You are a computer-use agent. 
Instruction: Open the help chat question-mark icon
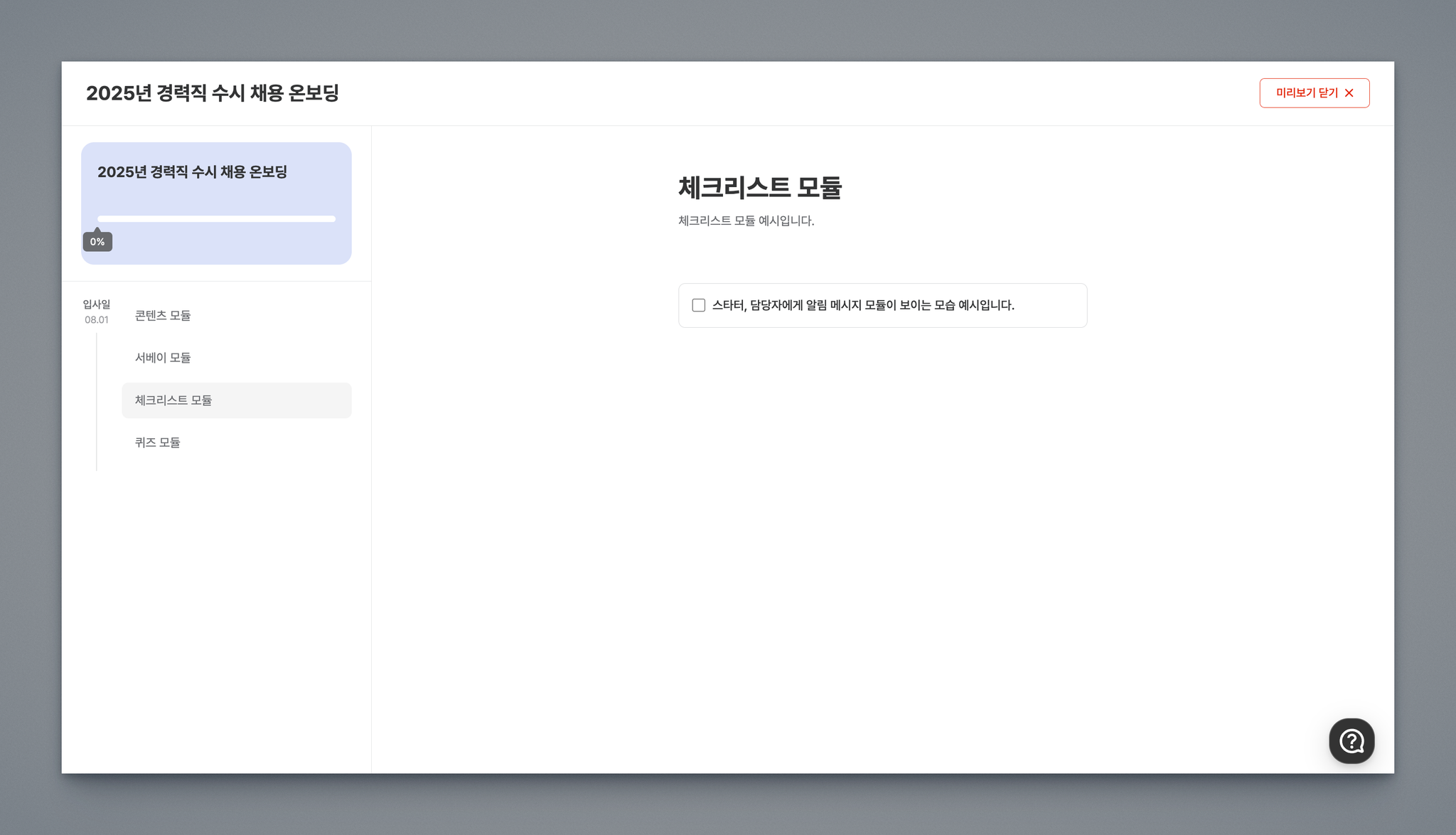[1351, 740]
